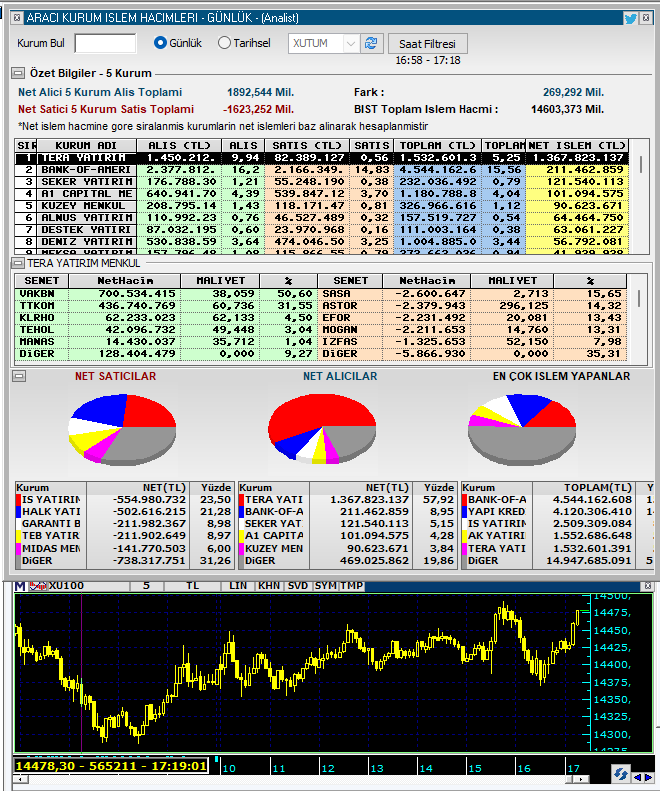Open the Twitter share icon in title bar
Screen dimensions: 660x791
630,19
